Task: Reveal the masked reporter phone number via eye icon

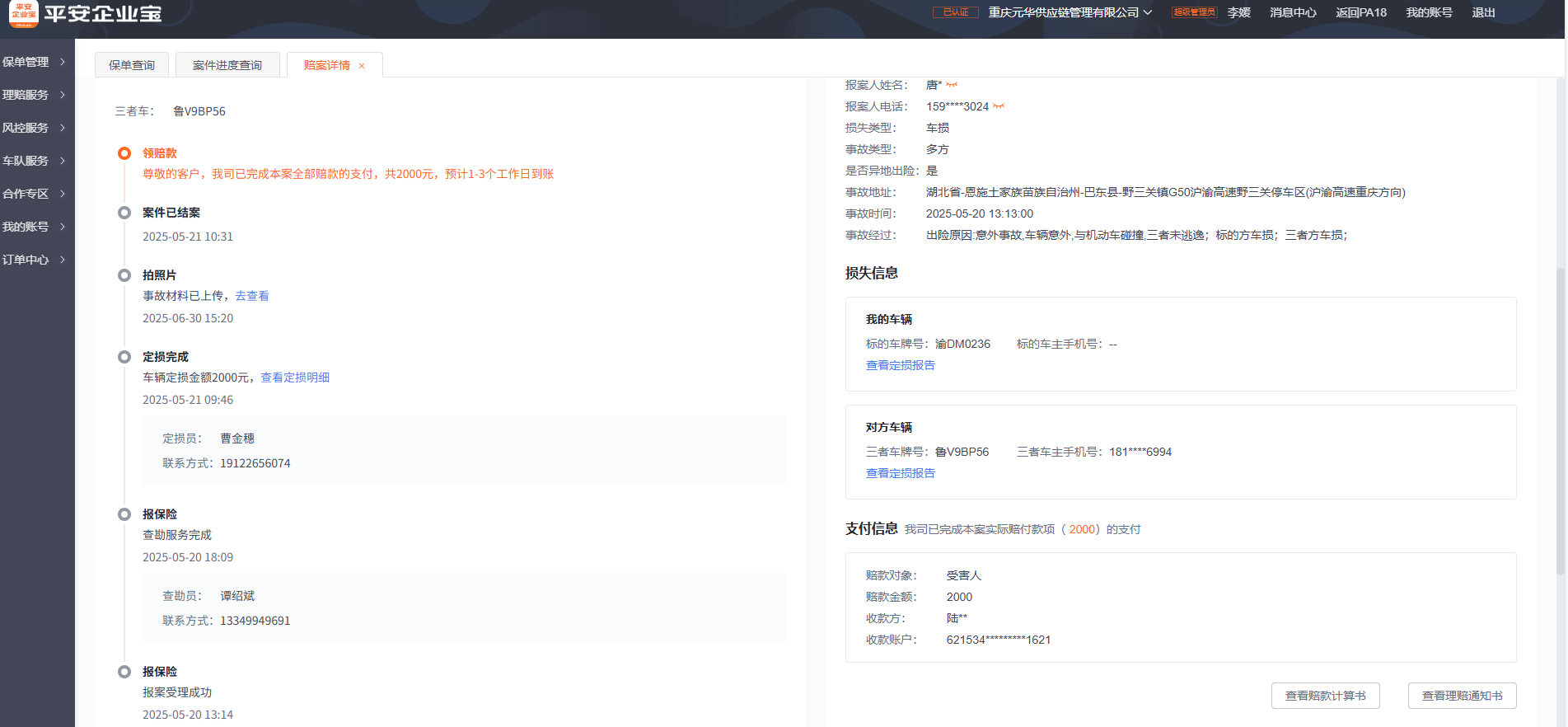Action: 999,106
